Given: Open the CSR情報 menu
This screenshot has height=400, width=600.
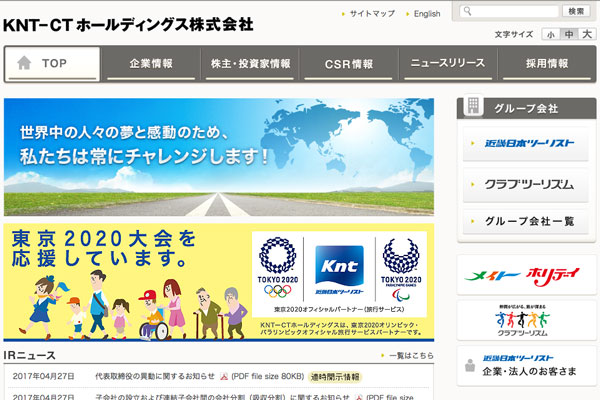Looking at the screenshot, I should click(x=349, y=64).
